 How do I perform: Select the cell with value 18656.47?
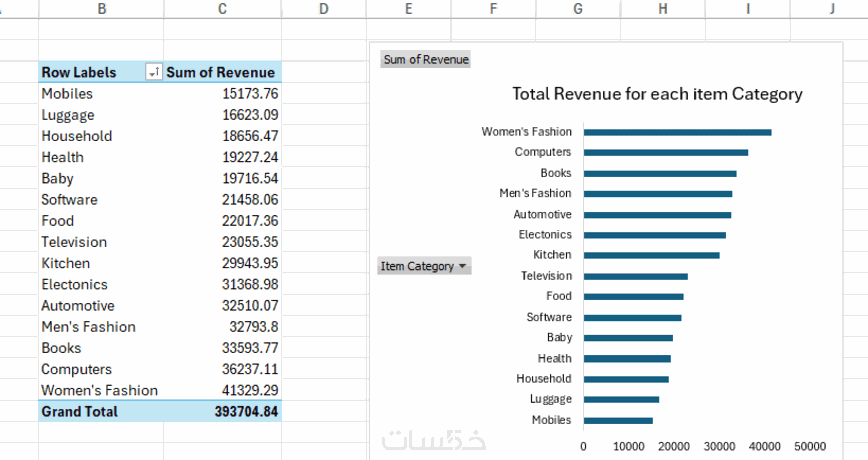click(x=223, y=136)
